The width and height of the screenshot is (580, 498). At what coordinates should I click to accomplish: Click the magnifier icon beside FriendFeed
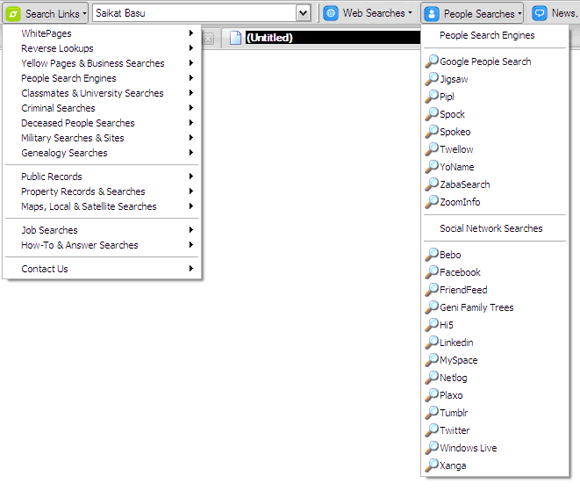point(431,289)
